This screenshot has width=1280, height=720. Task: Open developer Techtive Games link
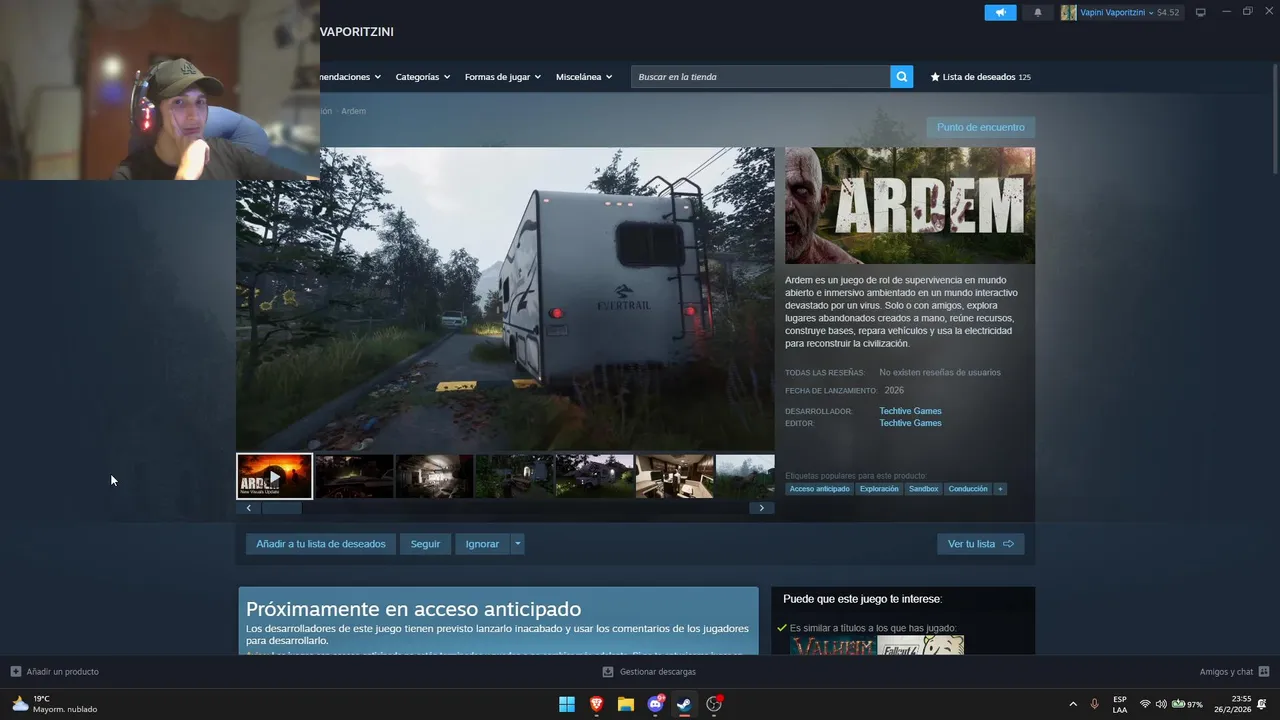pyautogui.click(x=910, y=411)
